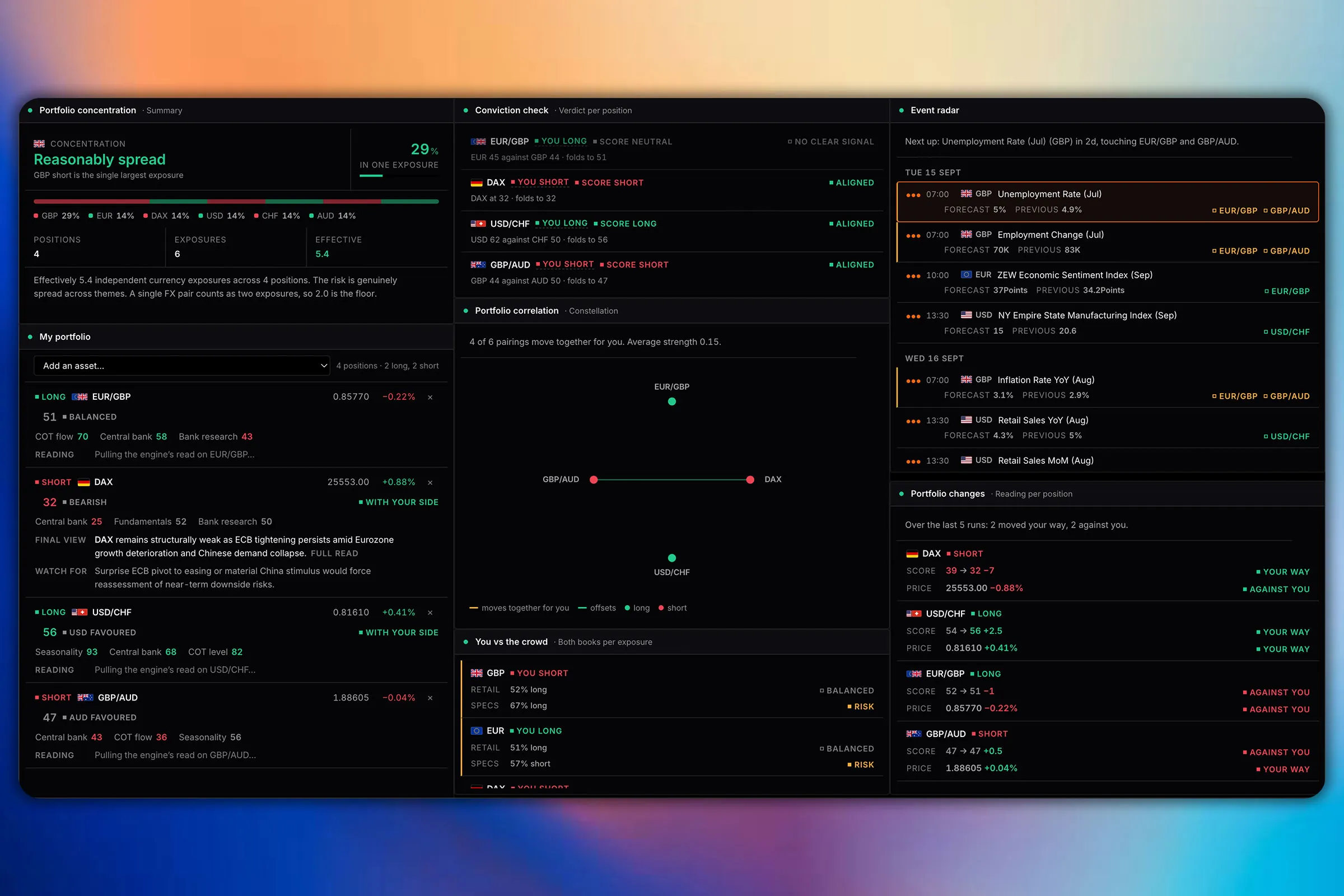Click the GBP/AUD red constellation node
Image resolution: width=1344 pixels, height=896 pixels.
(594, 480)
